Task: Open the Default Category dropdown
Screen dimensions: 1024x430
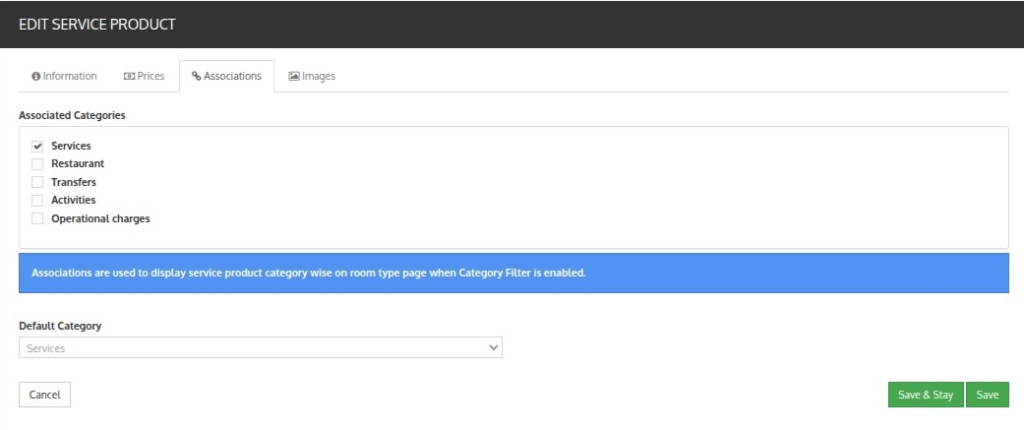Action: (x=261, y=348)
